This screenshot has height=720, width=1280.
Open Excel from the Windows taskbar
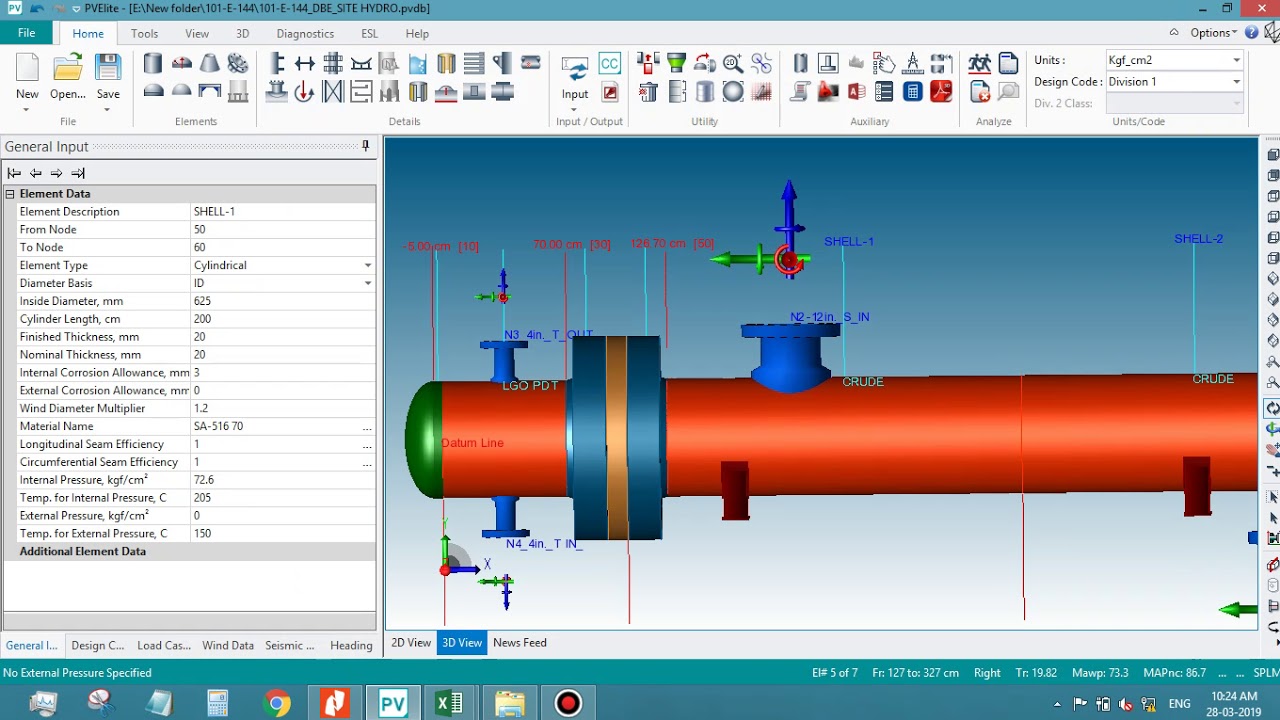pos(449,702)
